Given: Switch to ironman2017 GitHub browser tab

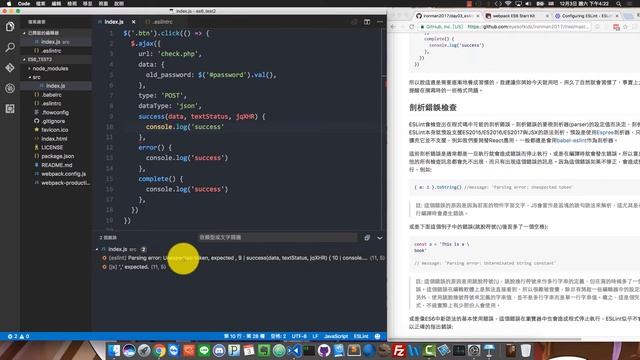Looking at the screenshot, I should [447, 16].
